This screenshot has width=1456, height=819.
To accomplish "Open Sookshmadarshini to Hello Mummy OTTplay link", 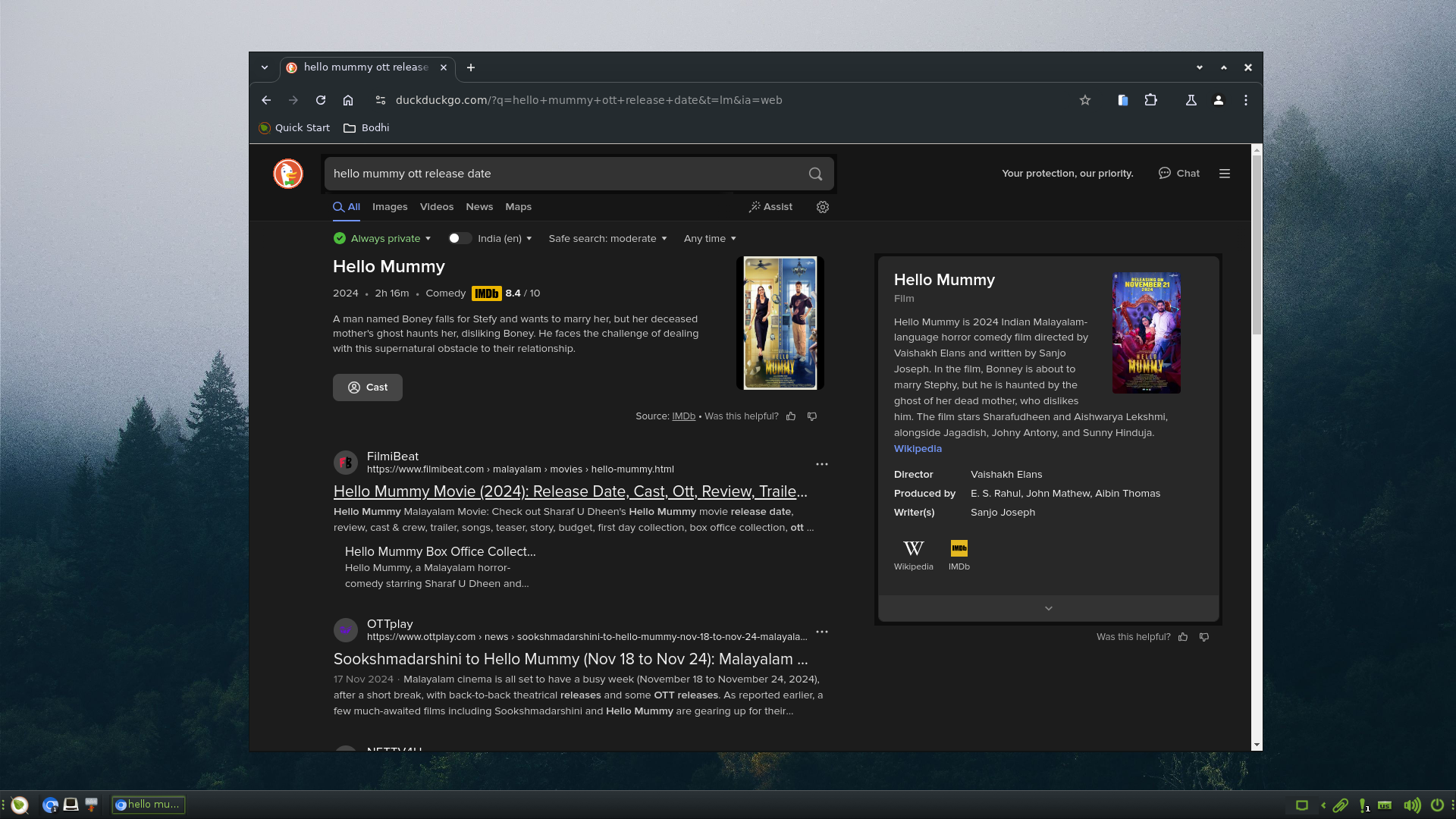I will pos(570,659).
